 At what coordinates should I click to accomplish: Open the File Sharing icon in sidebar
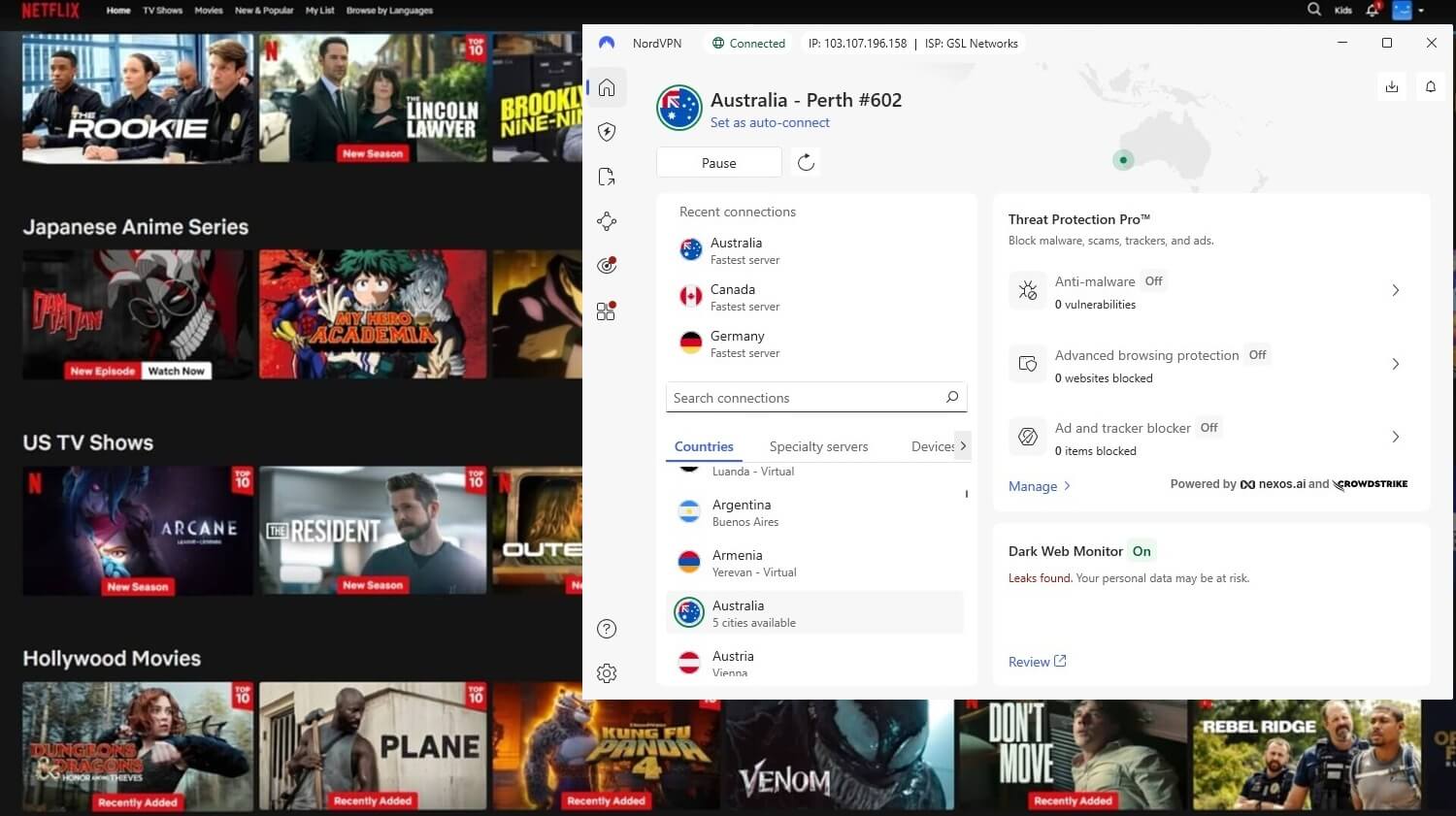click(x=607, y=177)
